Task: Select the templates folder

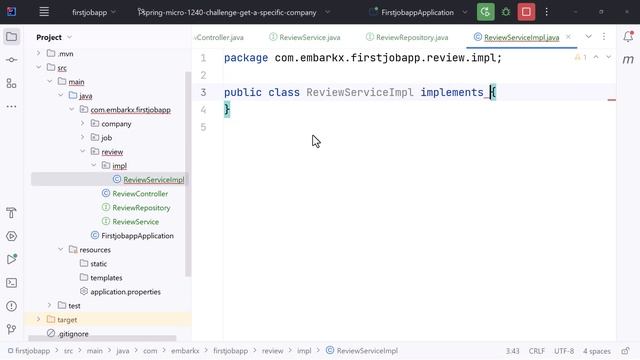Action: [106, 278]
